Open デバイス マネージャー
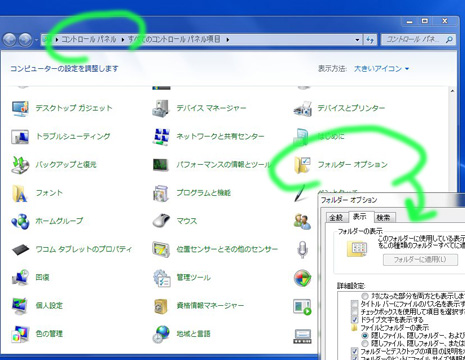This screenshot has width=465, height=360. [199, 108]
